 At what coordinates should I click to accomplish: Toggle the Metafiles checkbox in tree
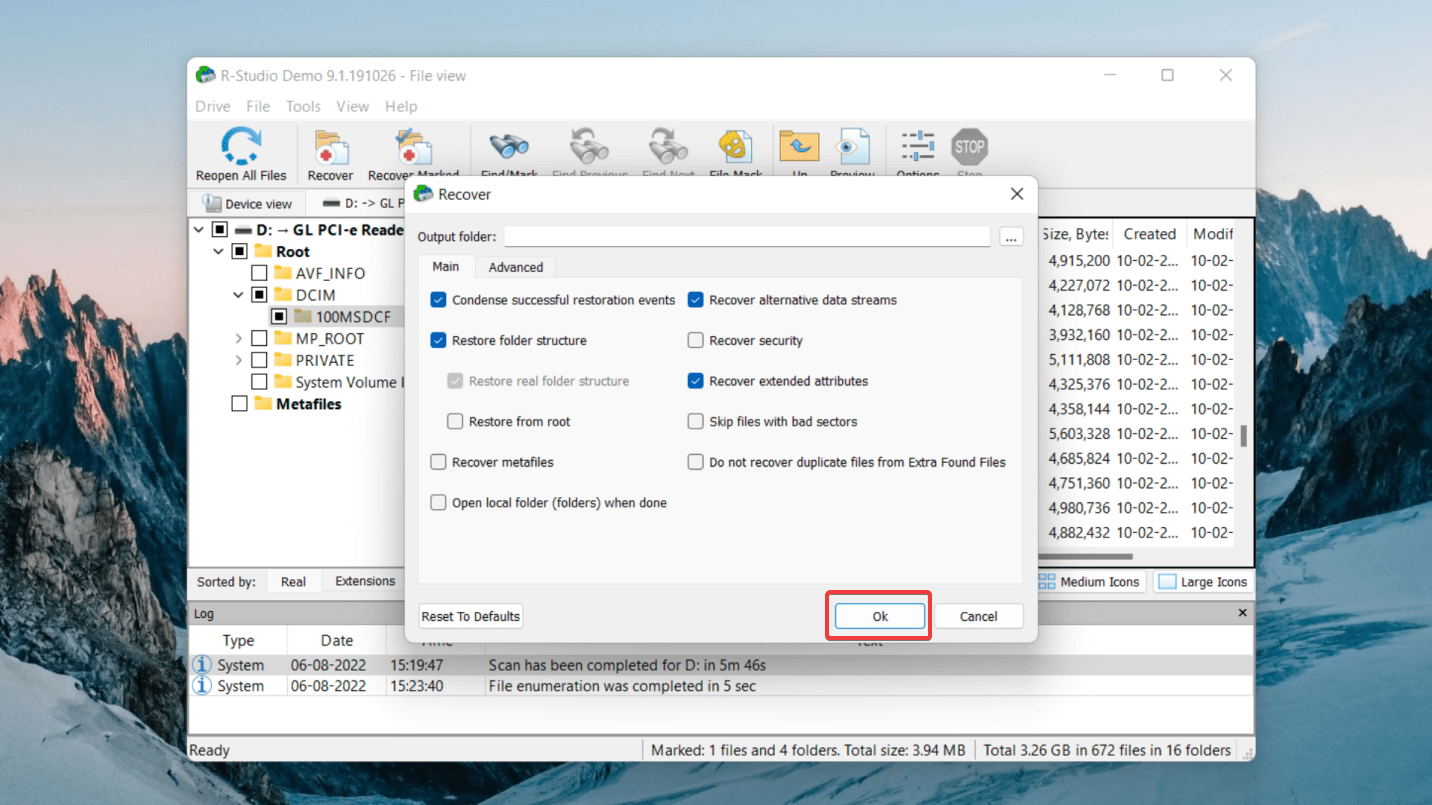(239, 404)
